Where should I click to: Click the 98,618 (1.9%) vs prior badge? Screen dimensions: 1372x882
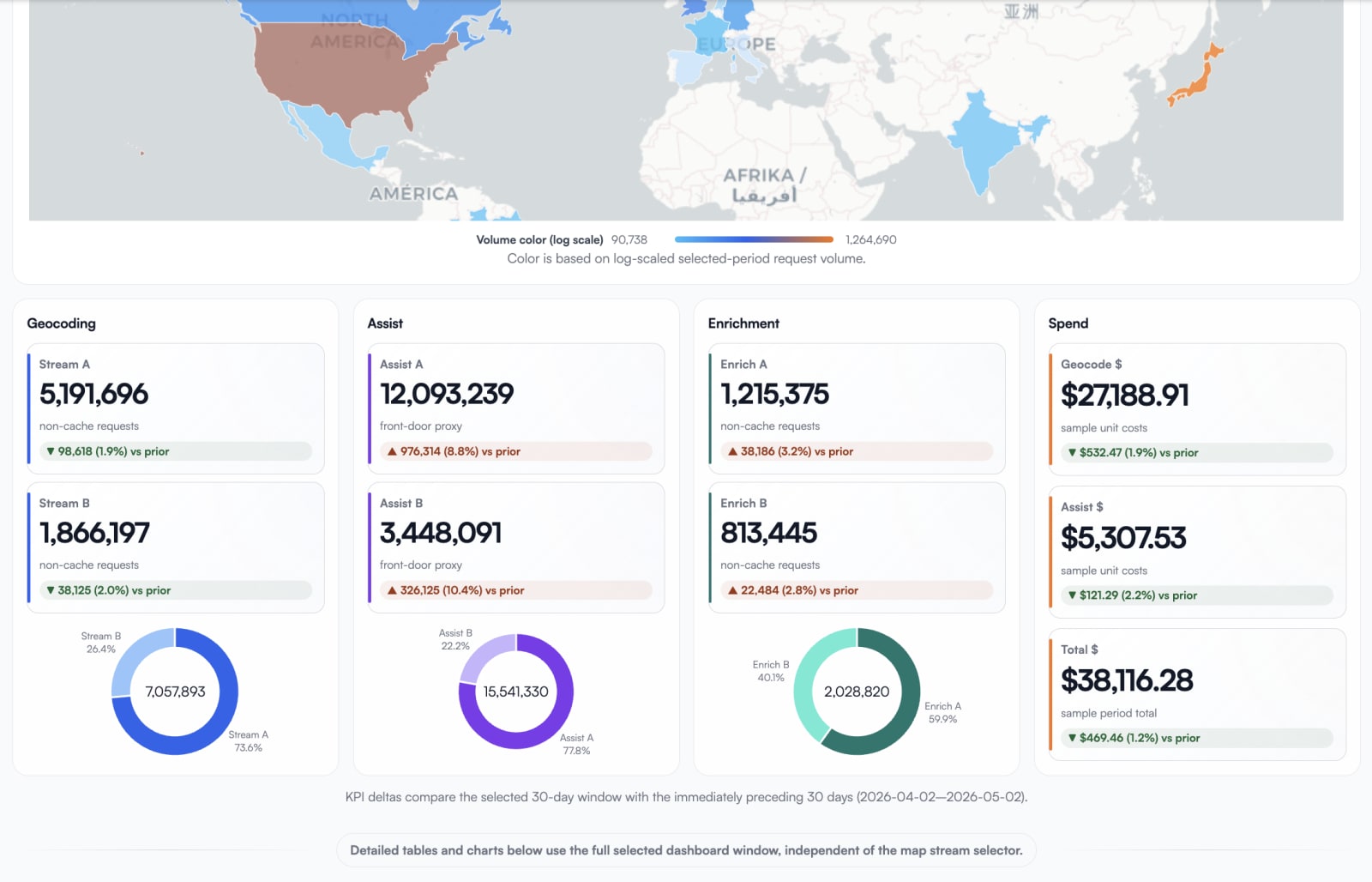click(x=176, y=451)
